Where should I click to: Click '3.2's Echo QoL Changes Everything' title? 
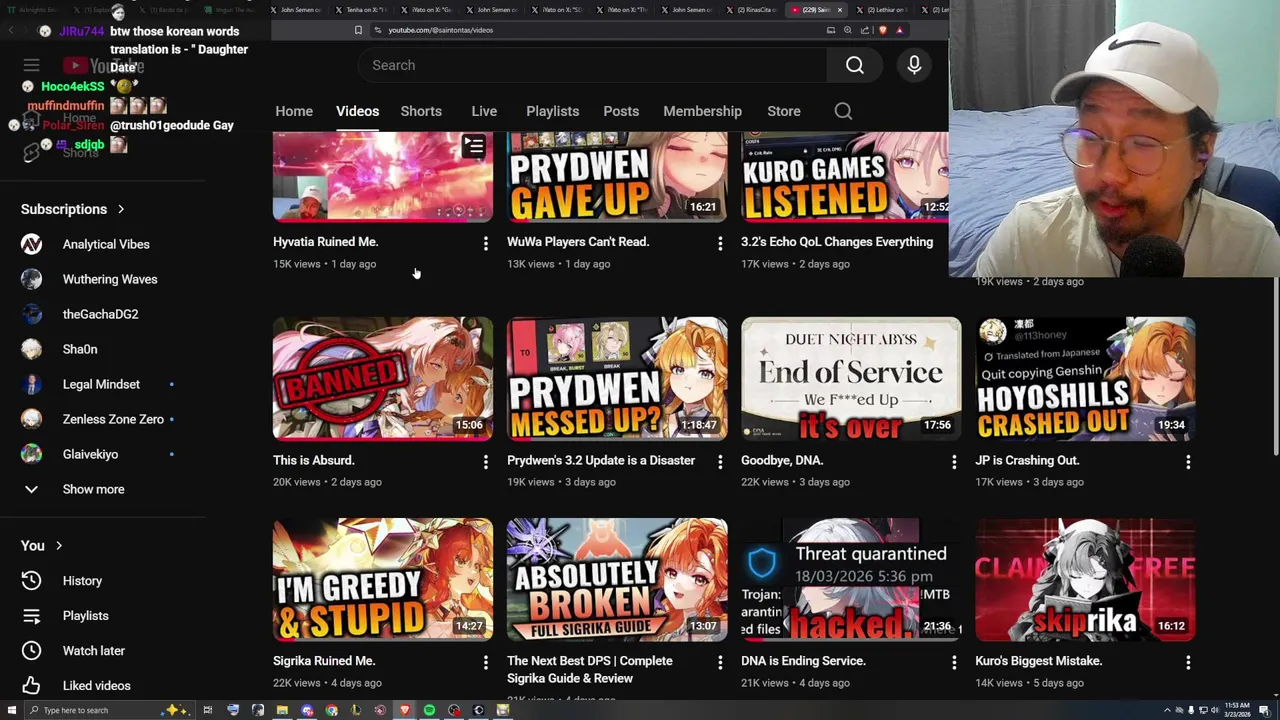click(x=837, y=242)
